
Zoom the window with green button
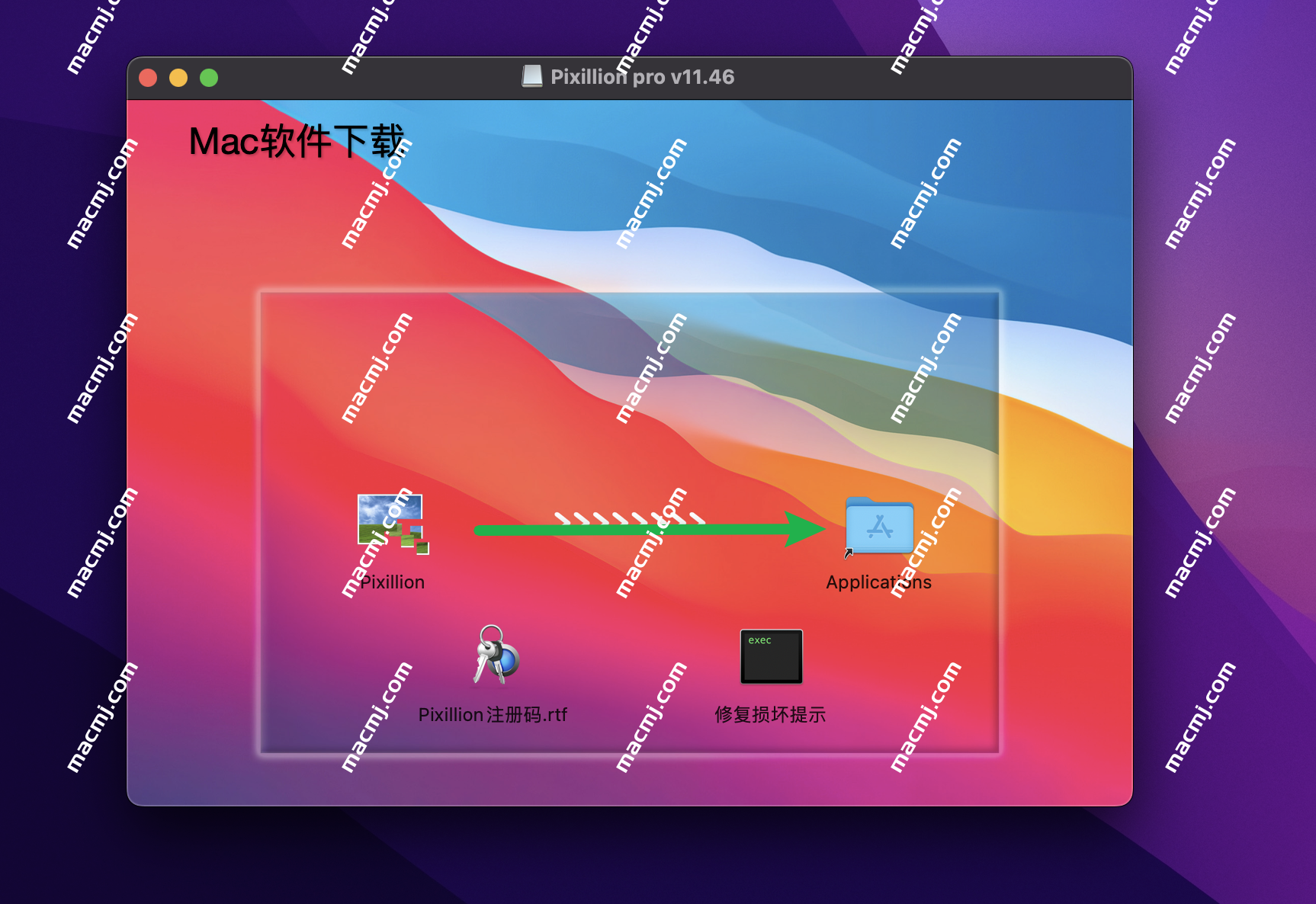pyautogui.click(x=209, y=78)
